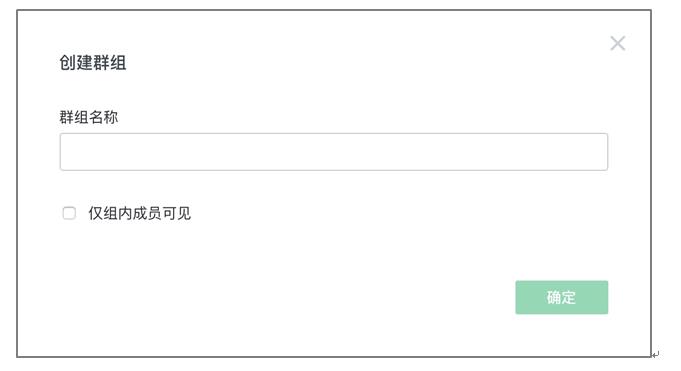Confirm with the green 确定 button
This screenshot has width=681, height=371.
562,297
